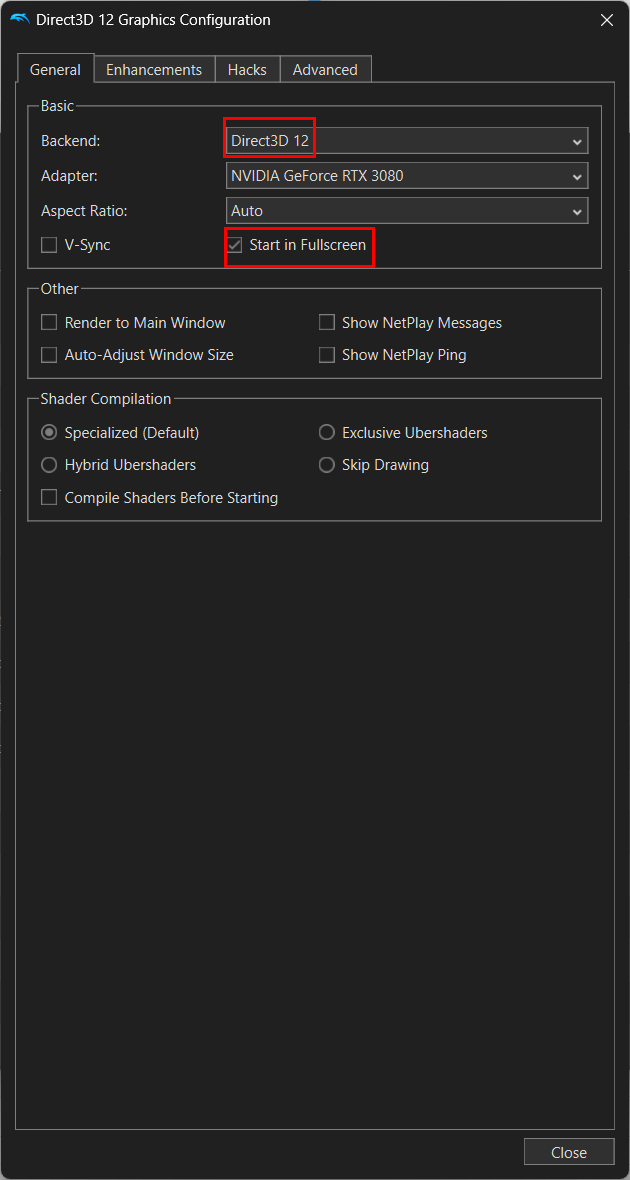
Task: Switch to the Hacks tab
Action: [247, 69]
